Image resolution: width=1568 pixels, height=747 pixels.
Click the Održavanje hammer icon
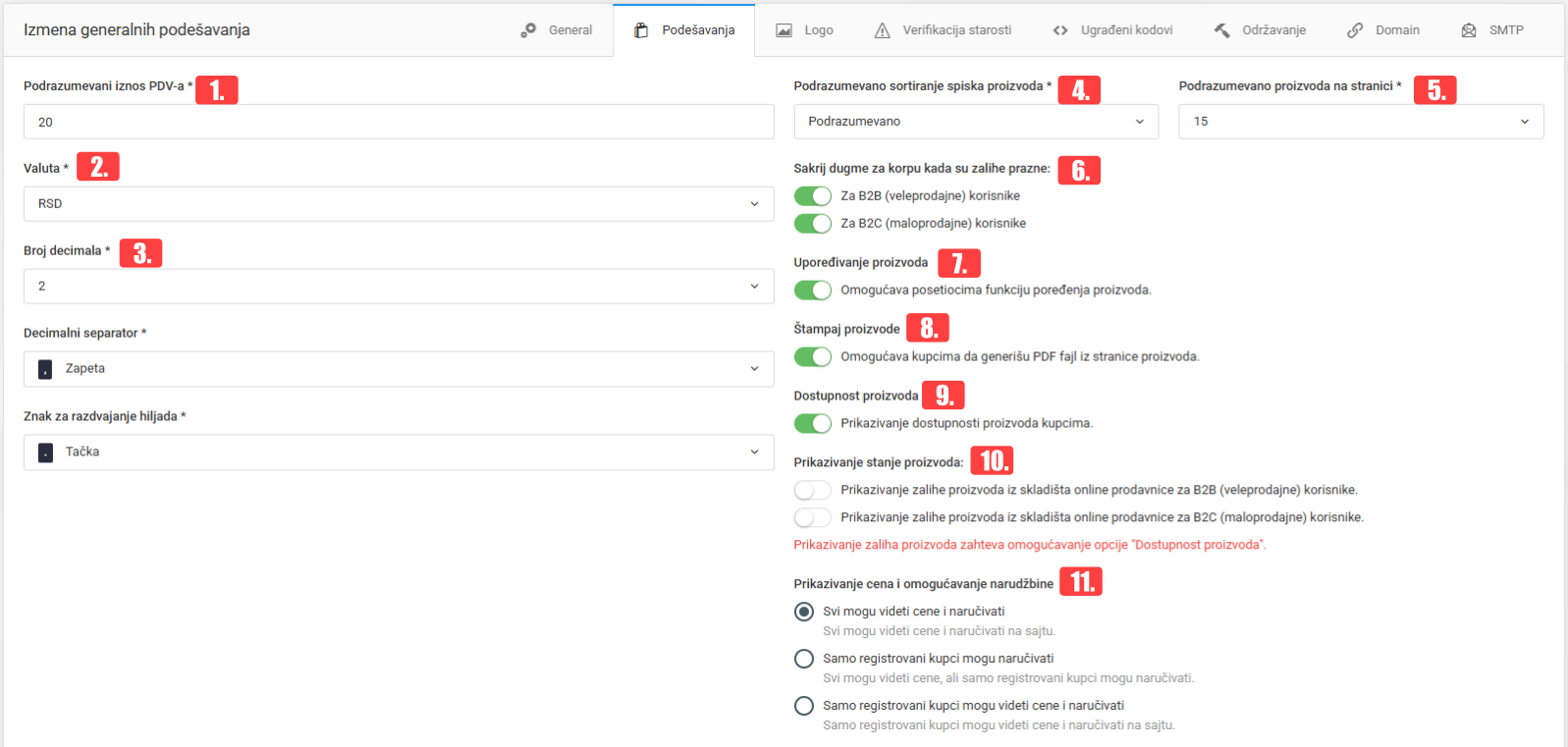tap(1221, 30)
